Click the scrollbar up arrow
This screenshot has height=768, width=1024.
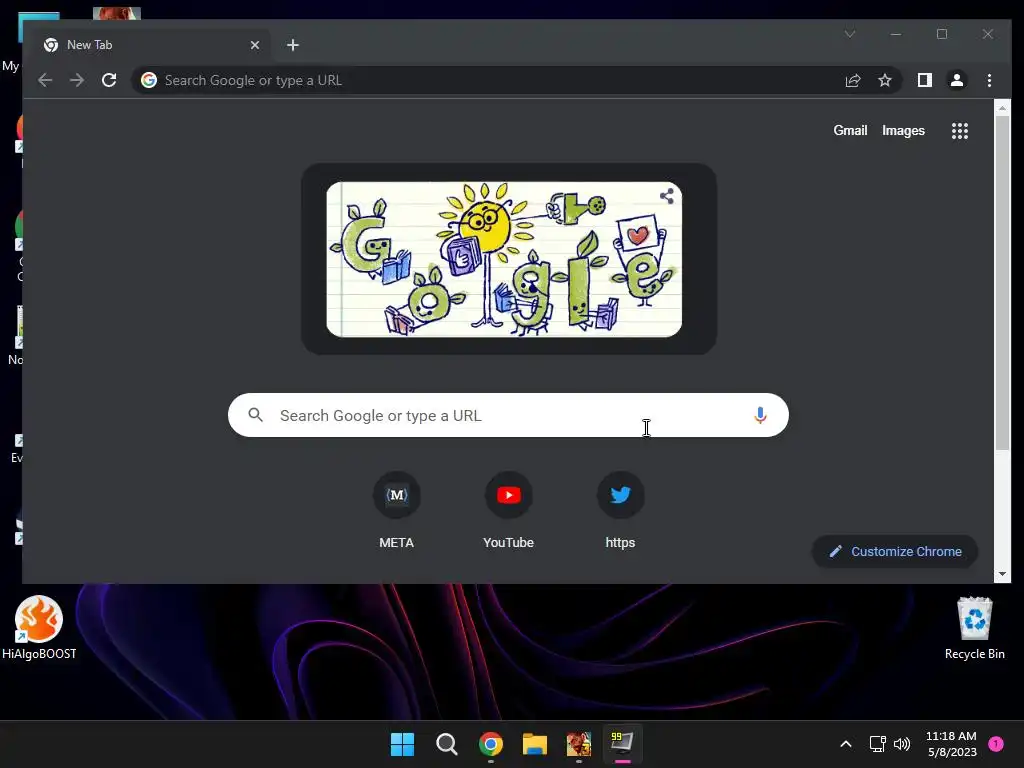(x=1002, y=107)
